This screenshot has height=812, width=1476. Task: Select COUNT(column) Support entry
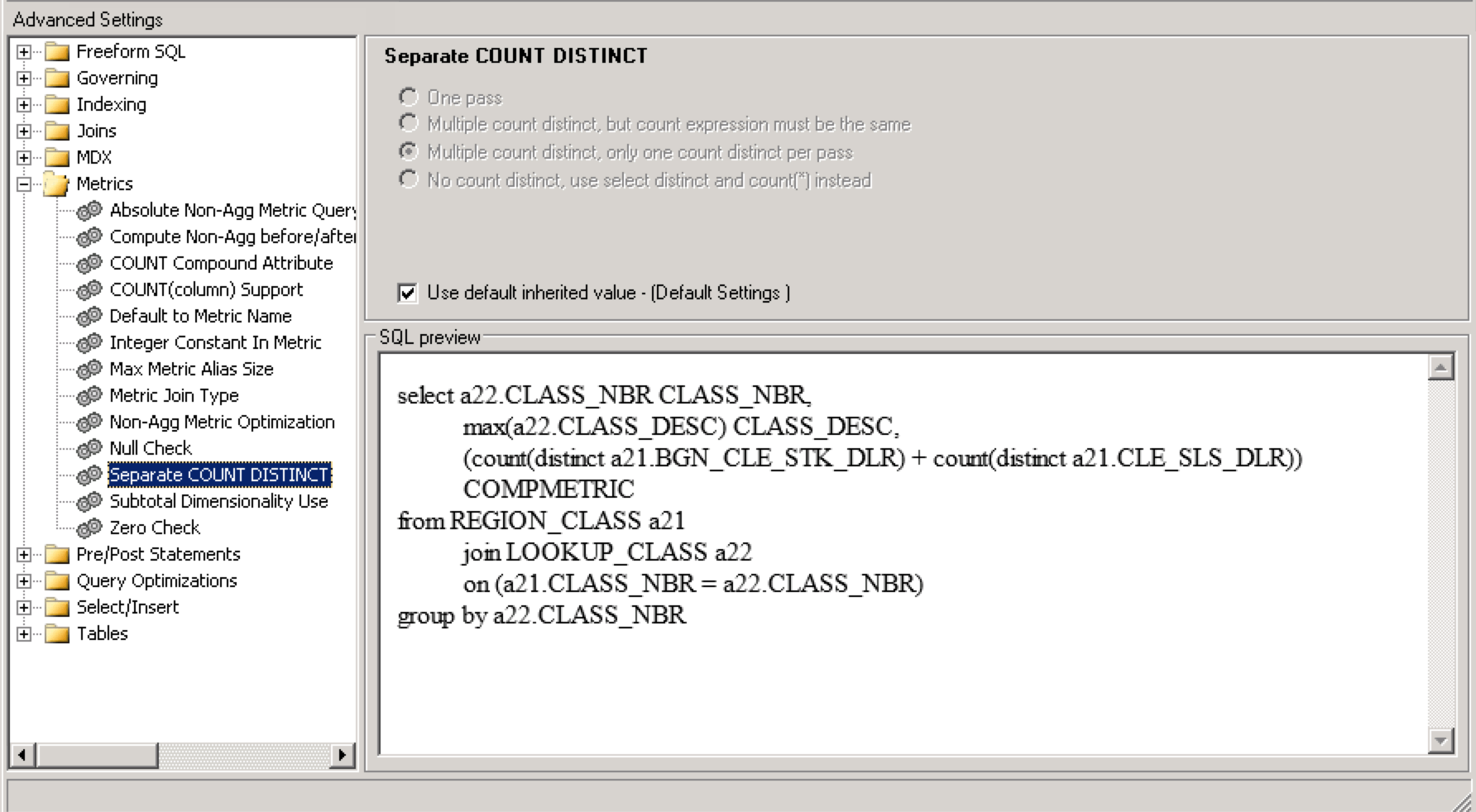pos(206,289)
